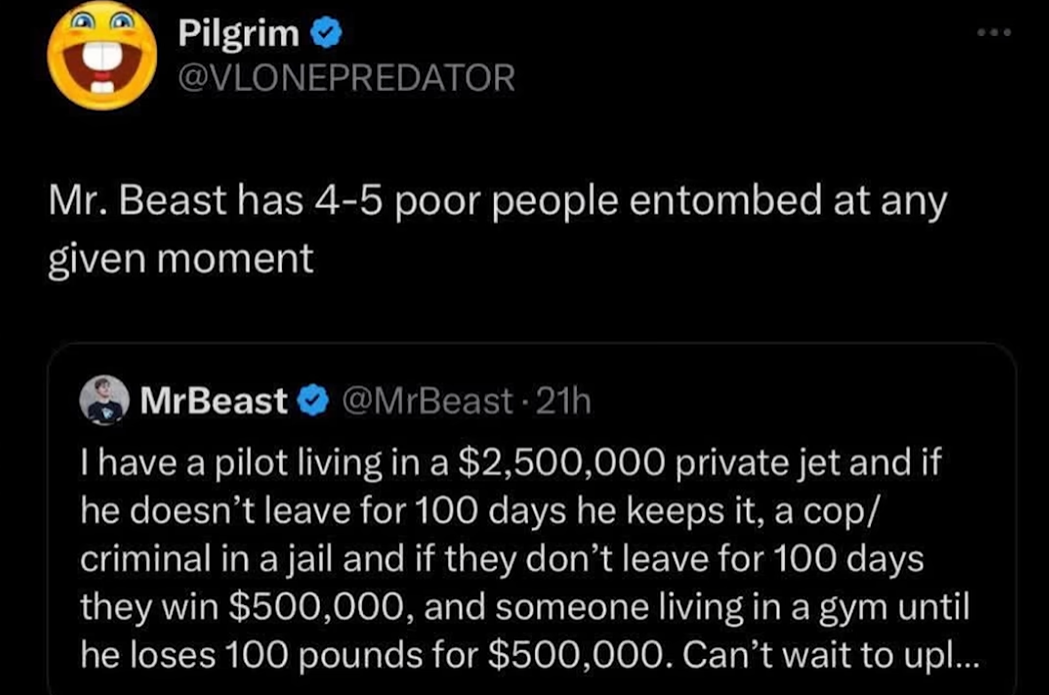The width and height of the screenshot is (1049, 695).
Task: Open the three-dot more options menu
Action: (x=995, y=33)
